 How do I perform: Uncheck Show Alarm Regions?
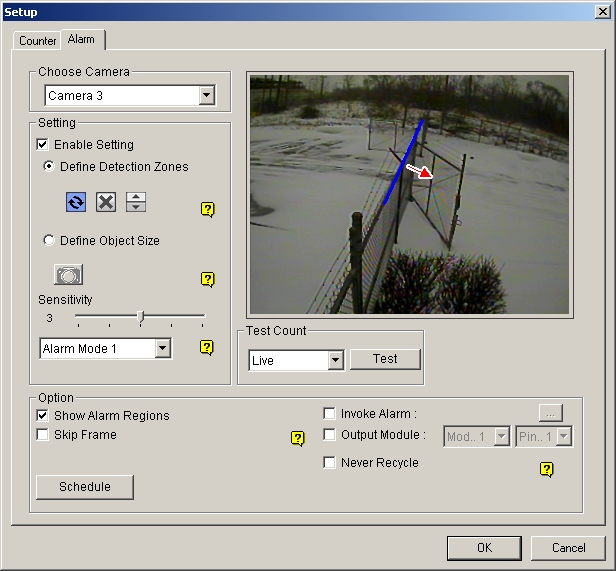click(42, 415)
